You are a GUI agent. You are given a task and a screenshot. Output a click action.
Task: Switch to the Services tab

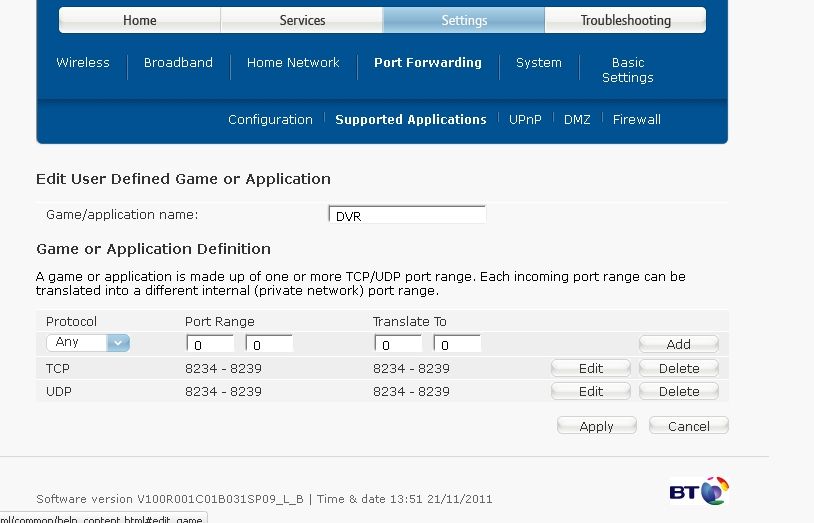pyautogui.click(x=302, y=20)
